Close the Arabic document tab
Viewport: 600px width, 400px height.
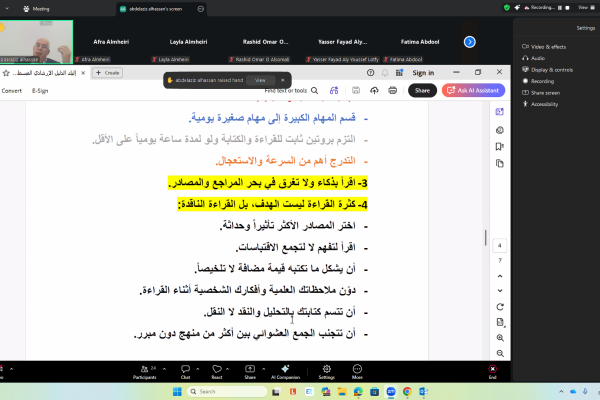[83, 73]
